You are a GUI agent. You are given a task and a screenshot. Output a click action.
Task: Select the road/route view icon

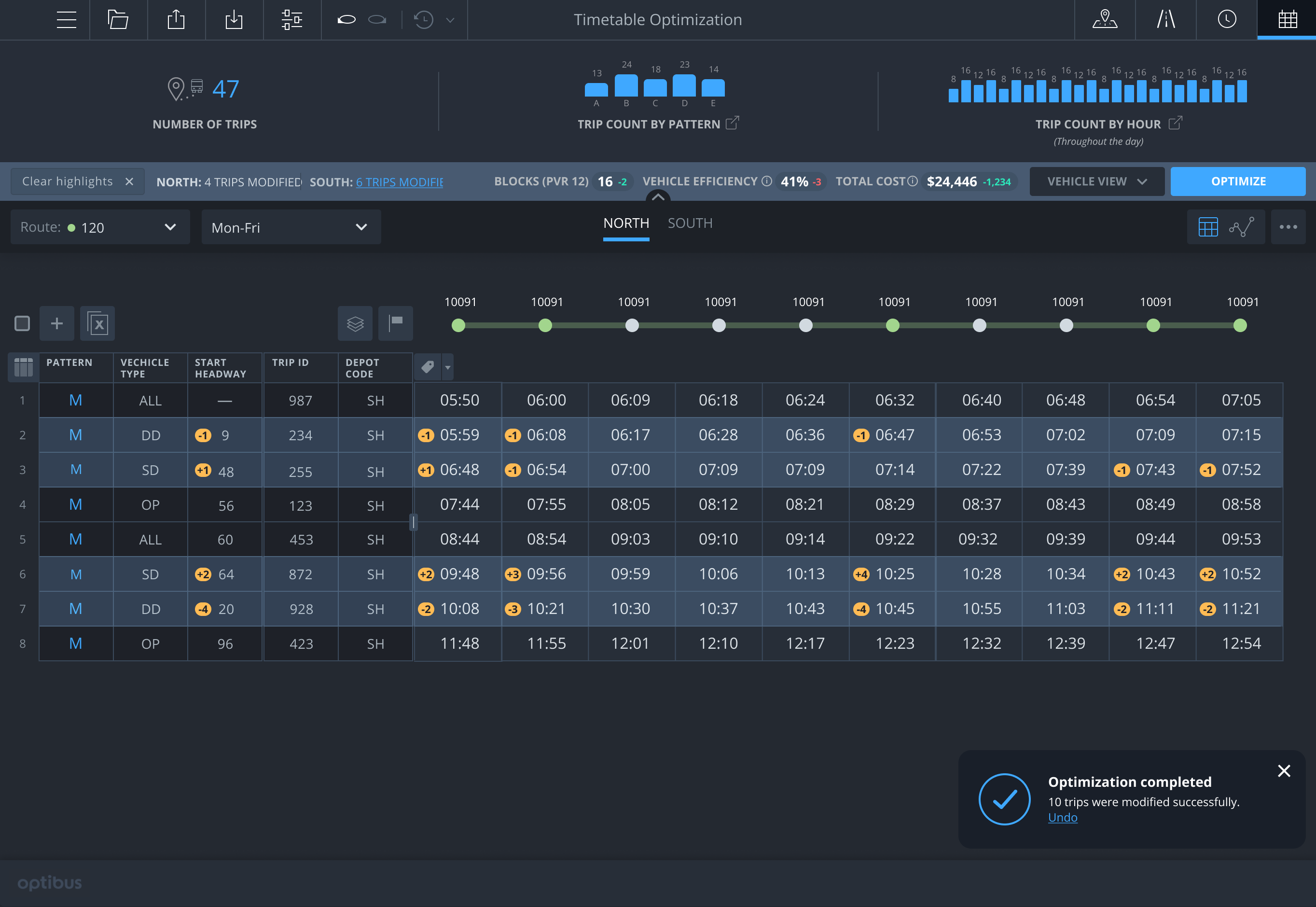(x=1165, y=20)
